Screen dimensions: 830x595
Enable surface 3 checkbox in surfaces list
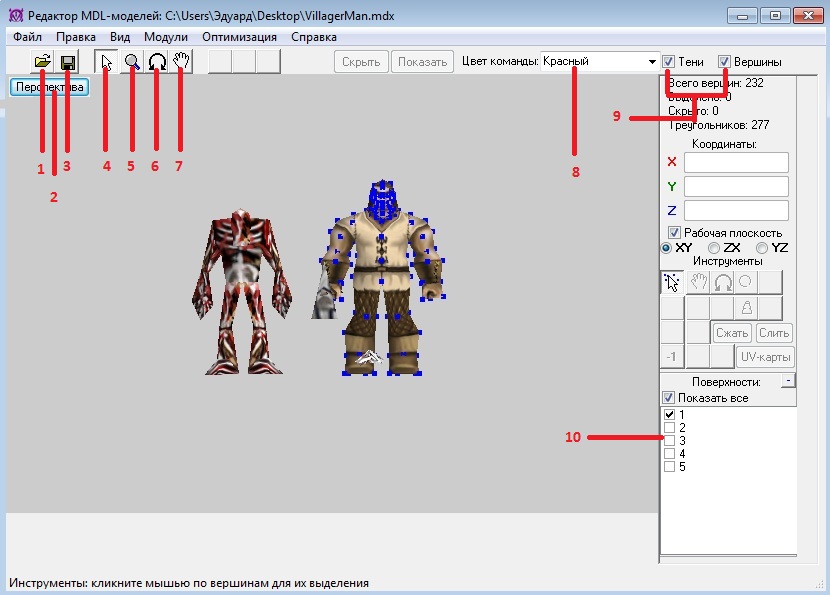(669, 440)
